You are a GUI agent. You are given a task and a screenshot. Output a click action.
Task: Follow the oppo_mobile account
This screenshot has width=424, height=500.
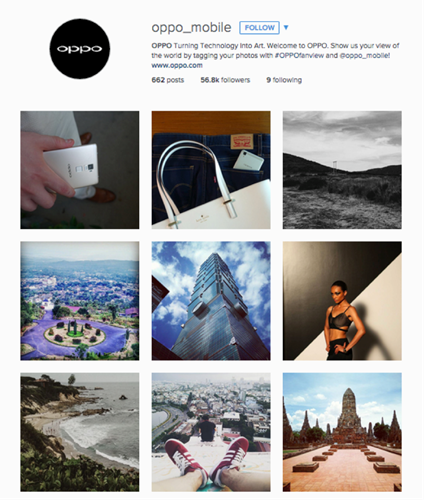click(259, 28)
